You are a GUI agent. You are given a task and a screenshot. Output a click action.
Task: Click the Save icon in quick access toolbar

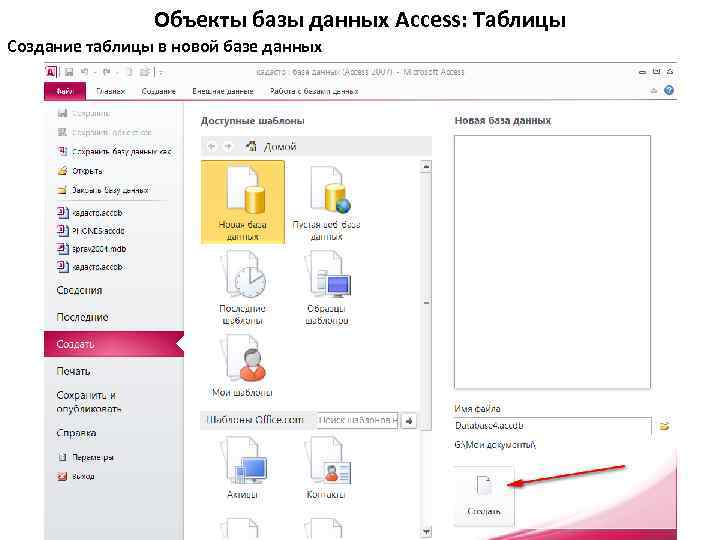point(69,72)
